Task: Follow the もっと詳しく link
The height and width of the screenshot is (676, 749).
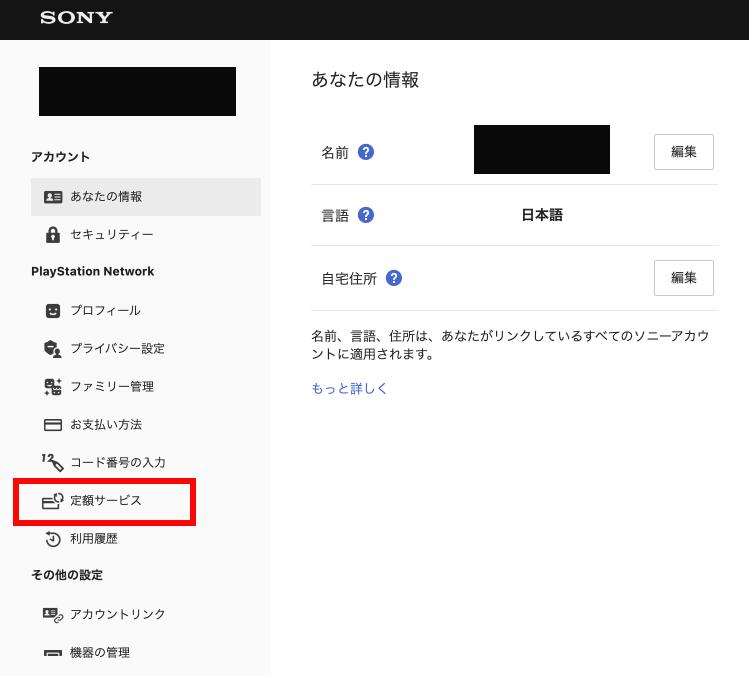Action: pos(349,388)
